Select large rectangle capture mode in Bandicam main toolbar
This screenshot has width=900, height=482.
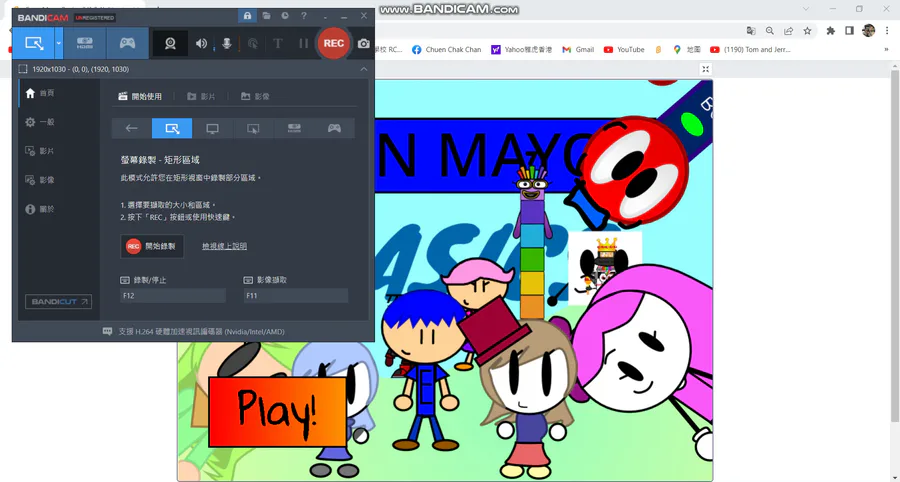pos(34,43)
